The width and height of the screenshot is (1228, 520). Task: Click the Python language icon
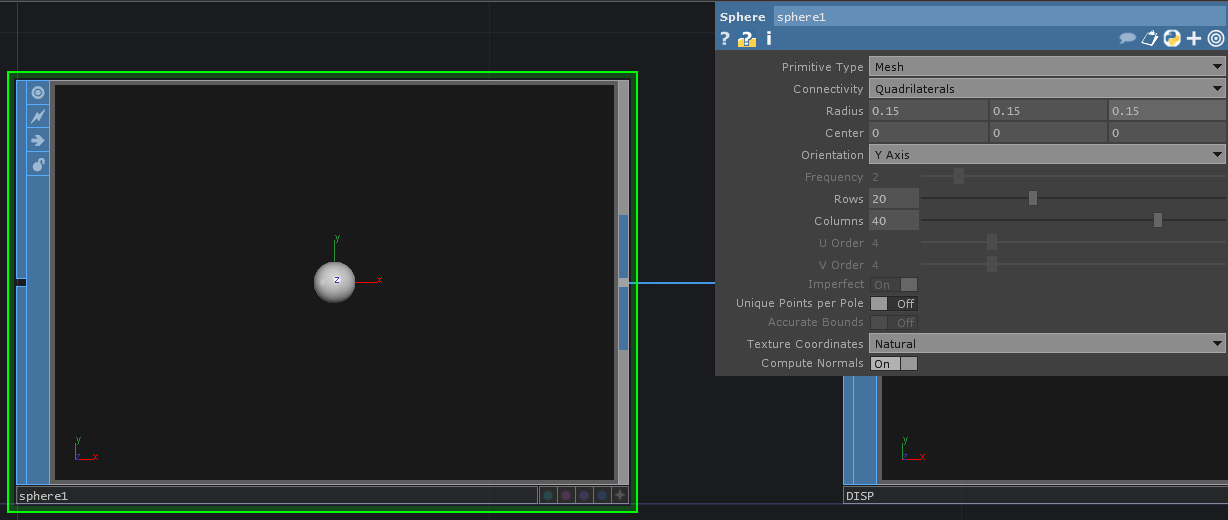pos(1171,39)
